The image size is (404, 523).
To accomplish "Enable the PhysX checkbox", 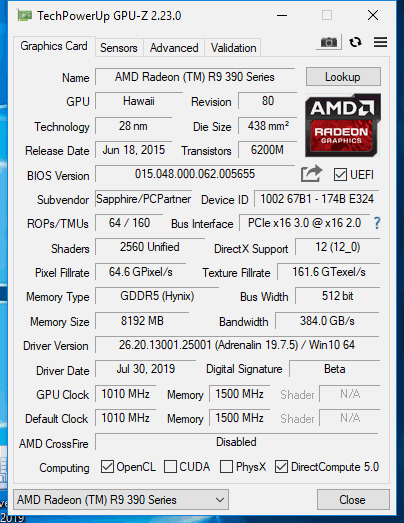I will click(226, 467).
